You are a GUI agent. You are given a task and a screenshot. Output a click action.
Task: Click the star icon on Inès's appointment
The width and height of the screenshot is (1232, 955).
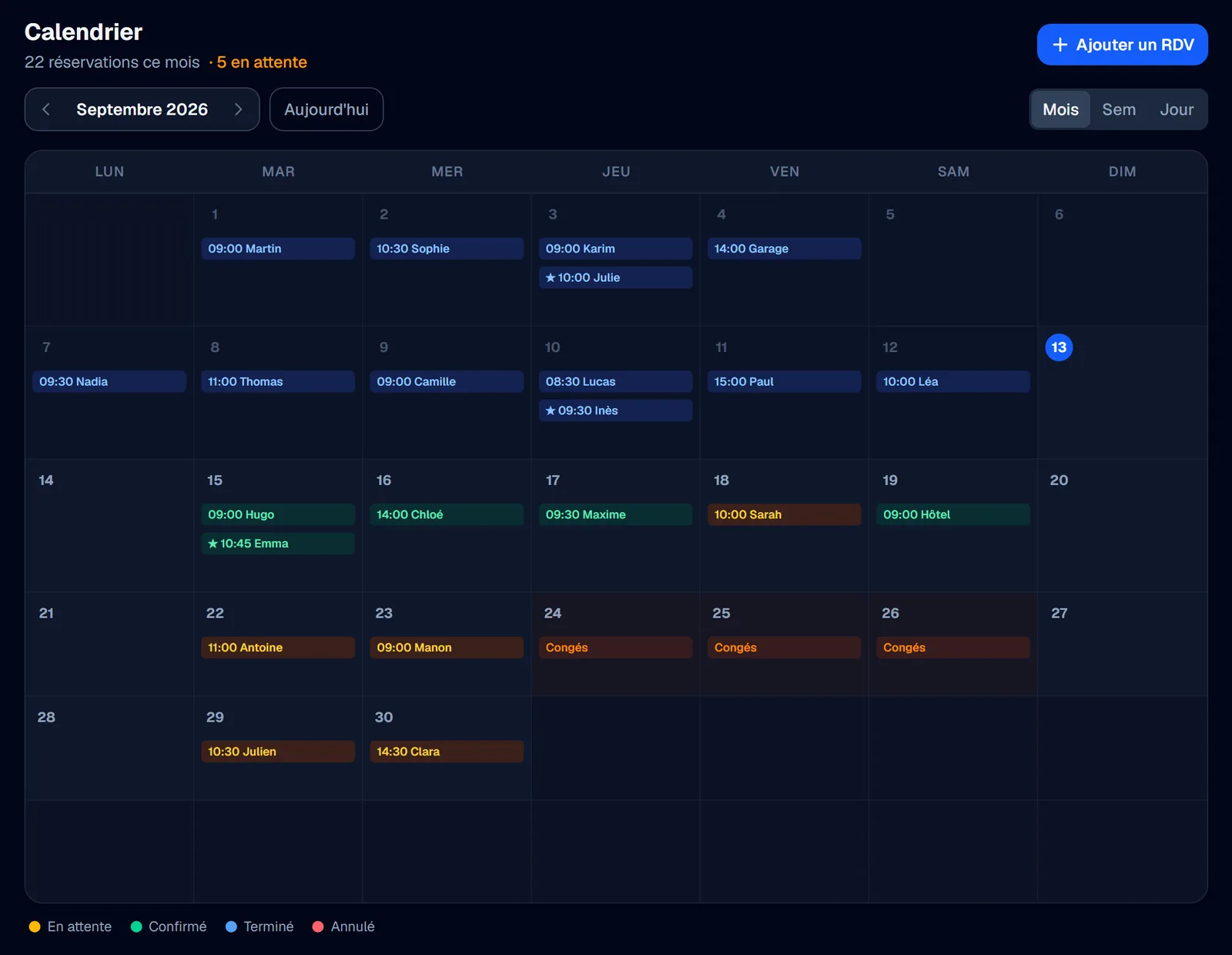551,411
